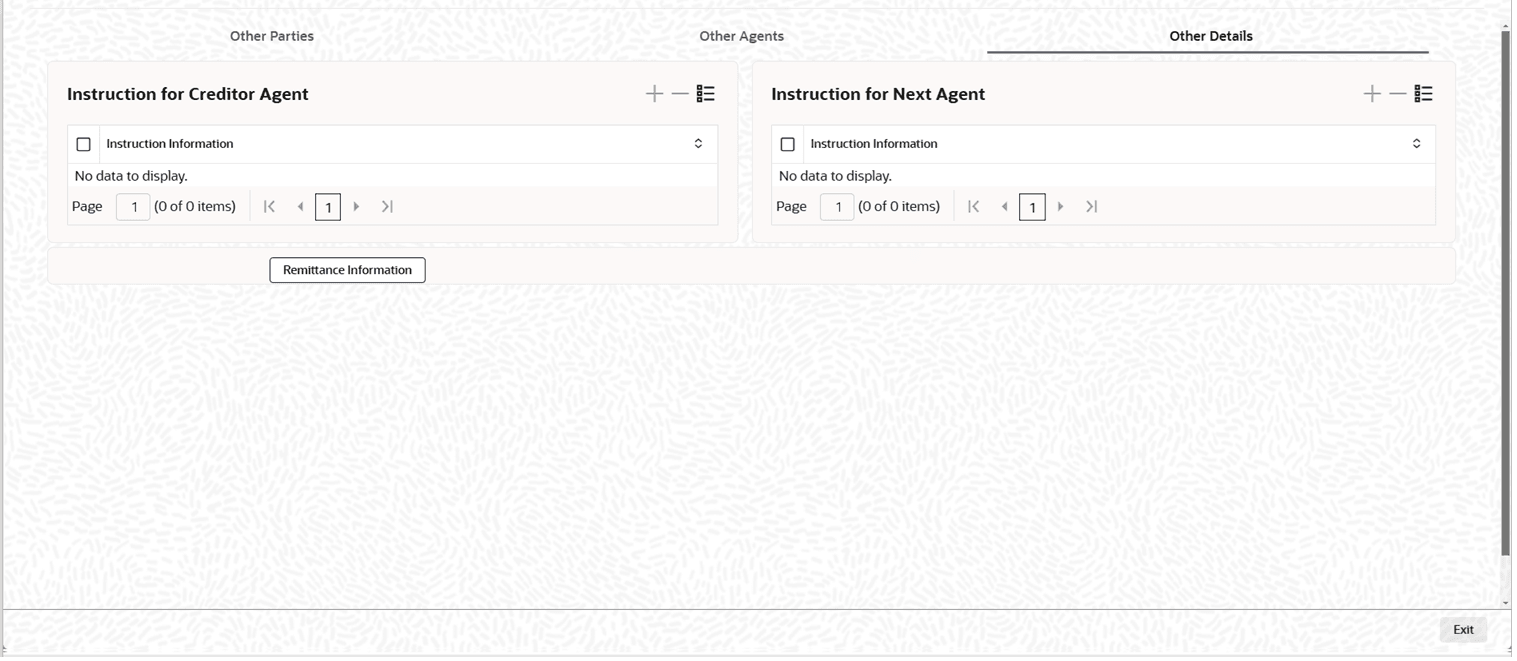Screen dimensions: 1517x661
Task: Sort Next Agent Instruction Information column
Action: point(1416,144)
